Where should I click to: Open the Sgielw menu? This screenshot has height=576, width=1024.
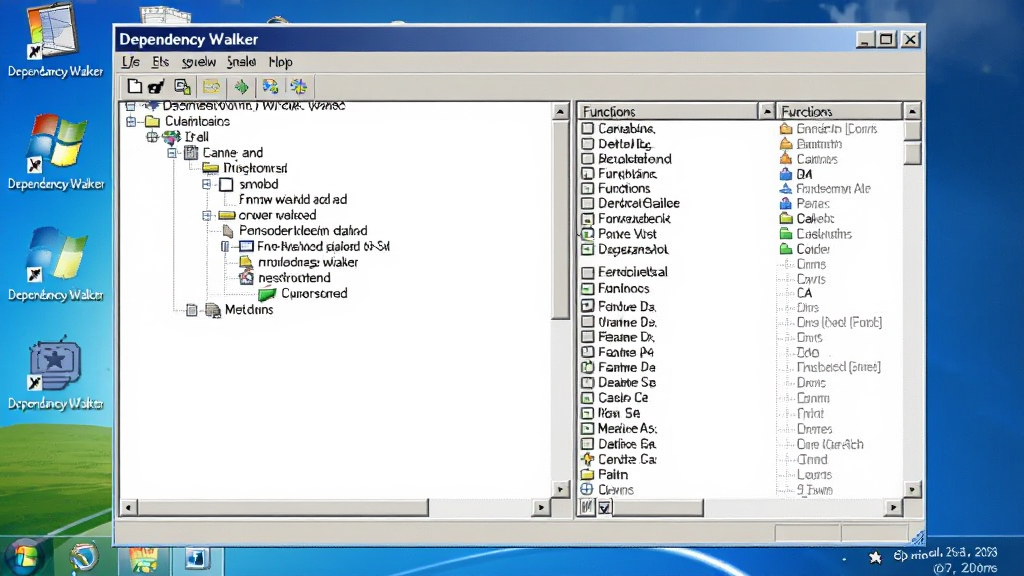pyautogui.click(x=199, y=62)
